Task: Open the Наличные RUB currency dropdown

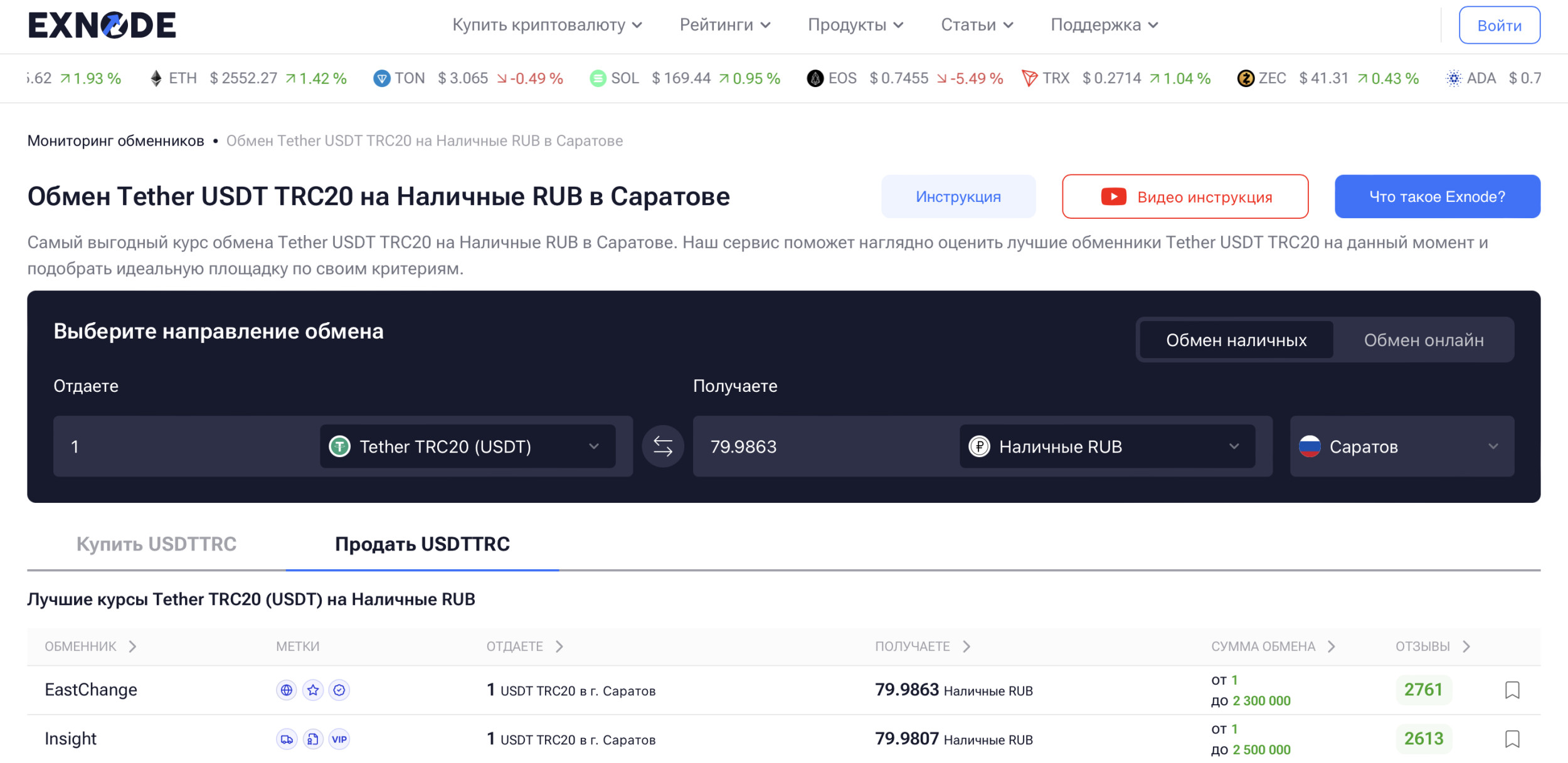Action: 1106,446
